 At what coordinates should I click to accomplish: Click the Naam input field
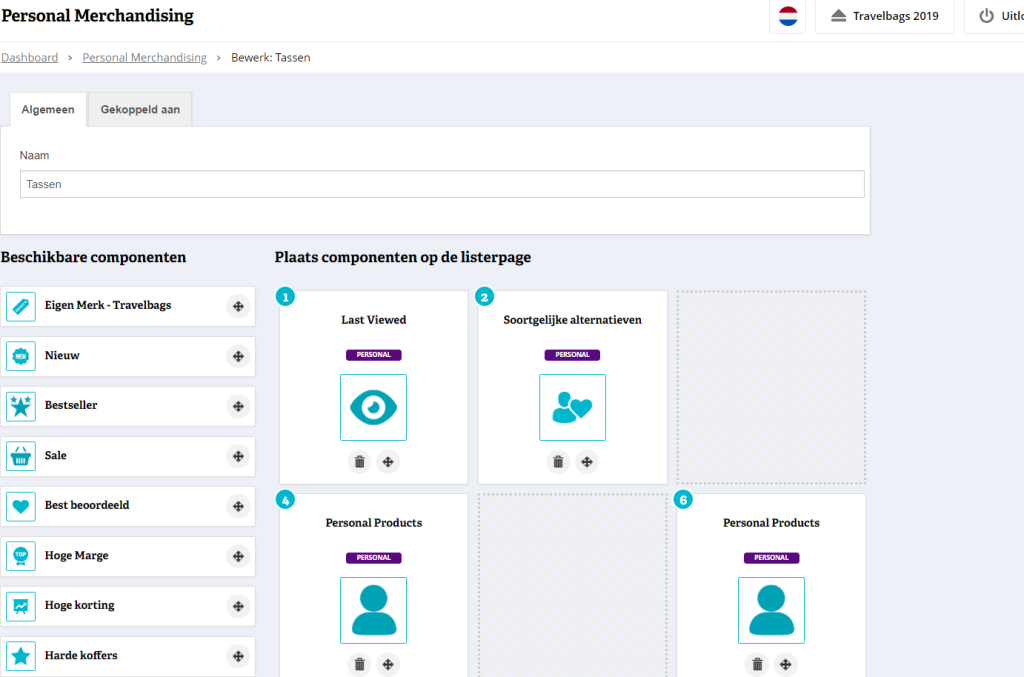(442, 184)
